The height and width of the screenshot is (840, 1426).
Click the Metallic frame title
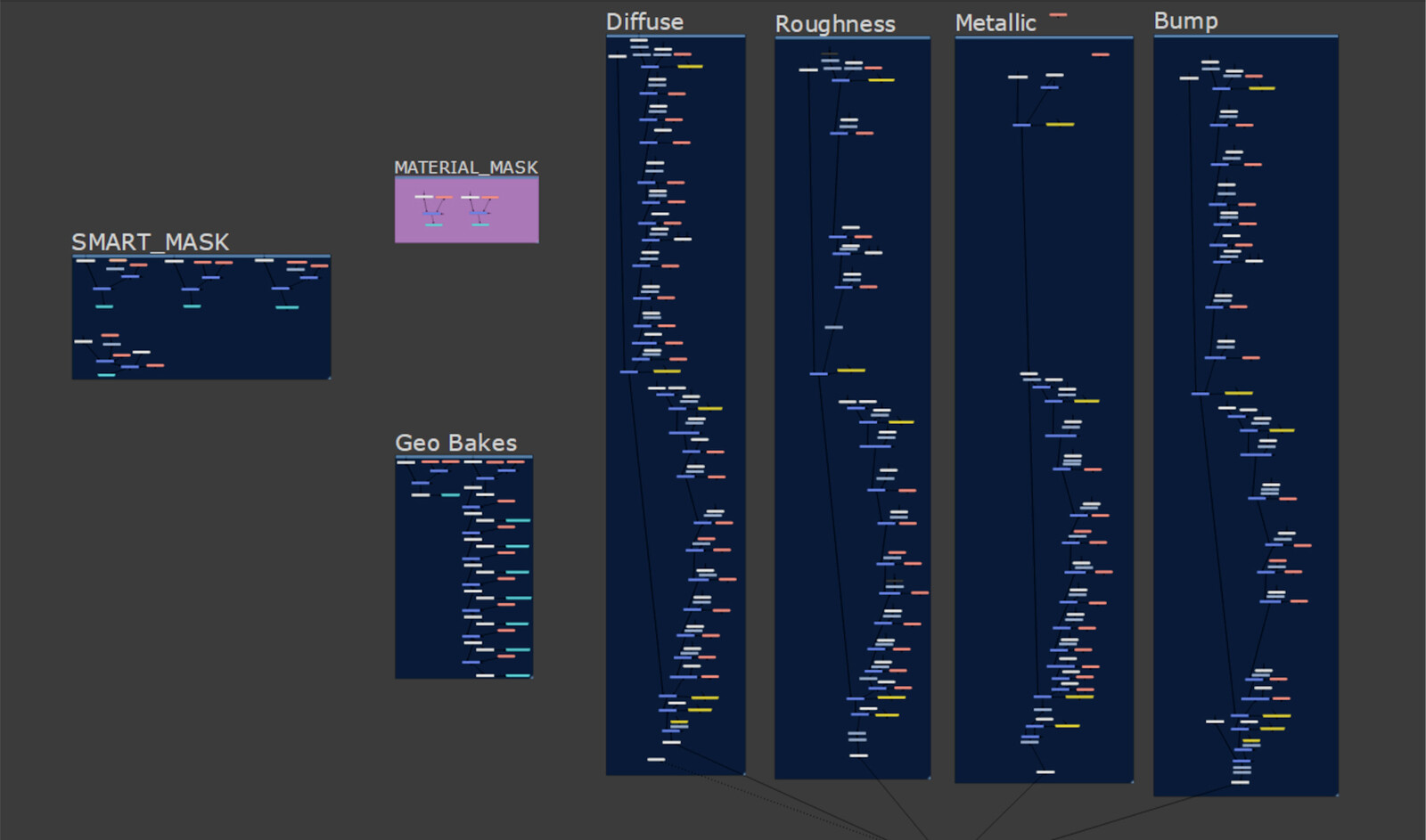click(x=996, y=23)
